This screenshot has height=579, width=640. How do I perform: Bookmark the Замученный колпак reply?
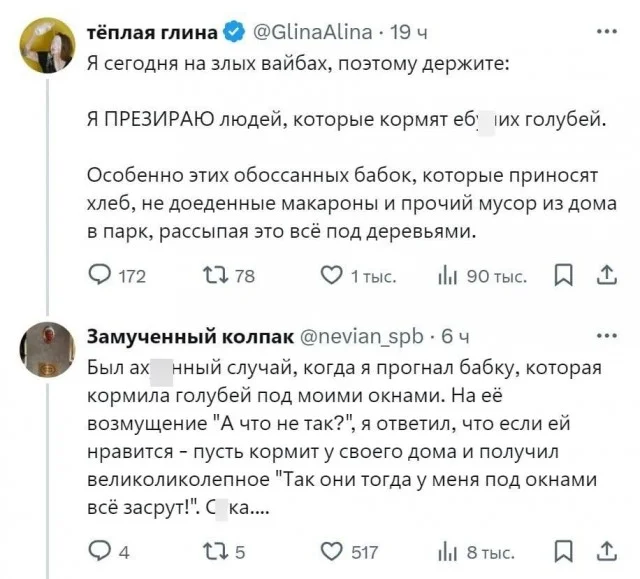[x=563, y=551]
